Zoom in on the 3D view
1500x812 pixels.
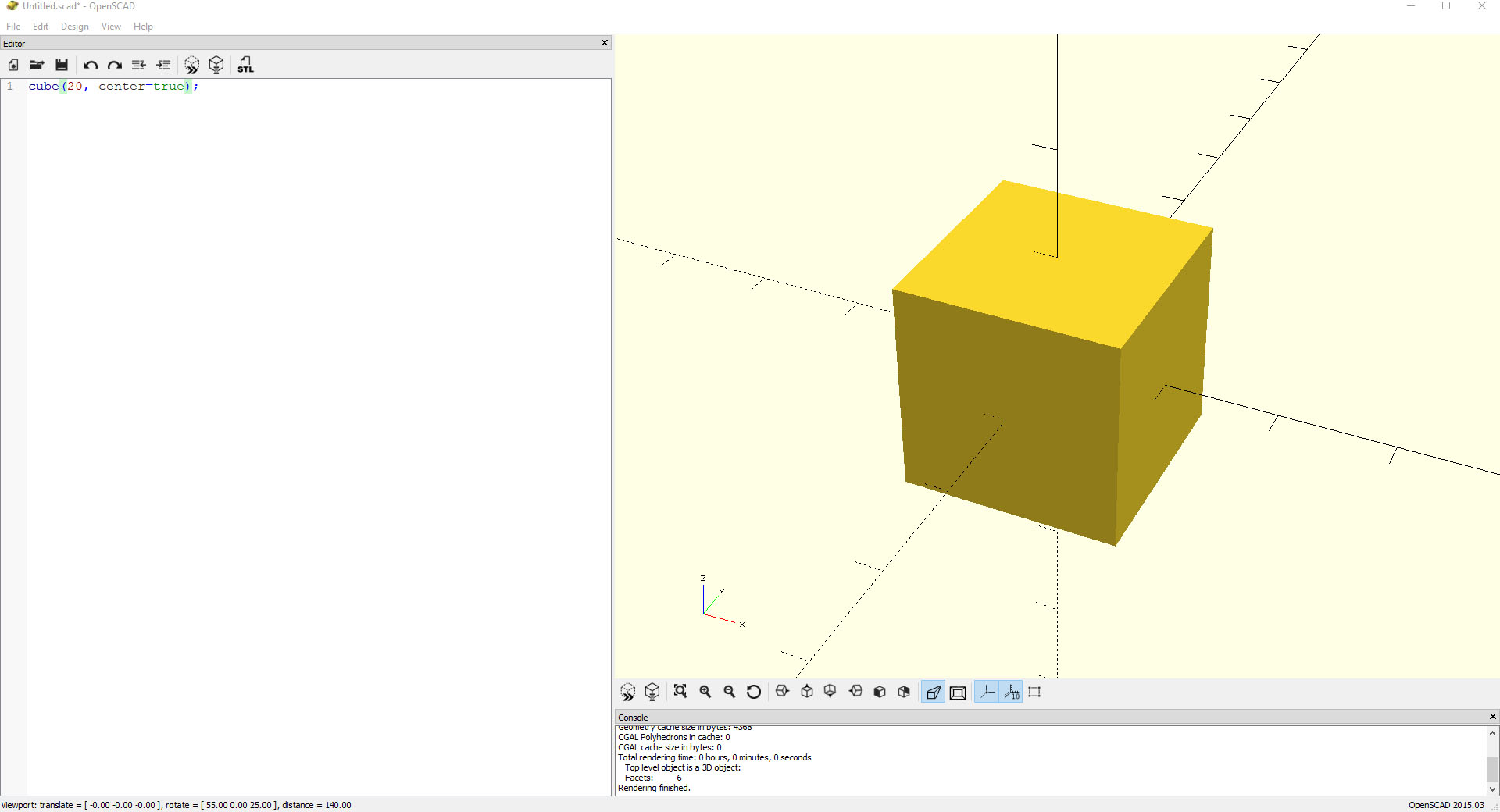click(x=705, y=692)
